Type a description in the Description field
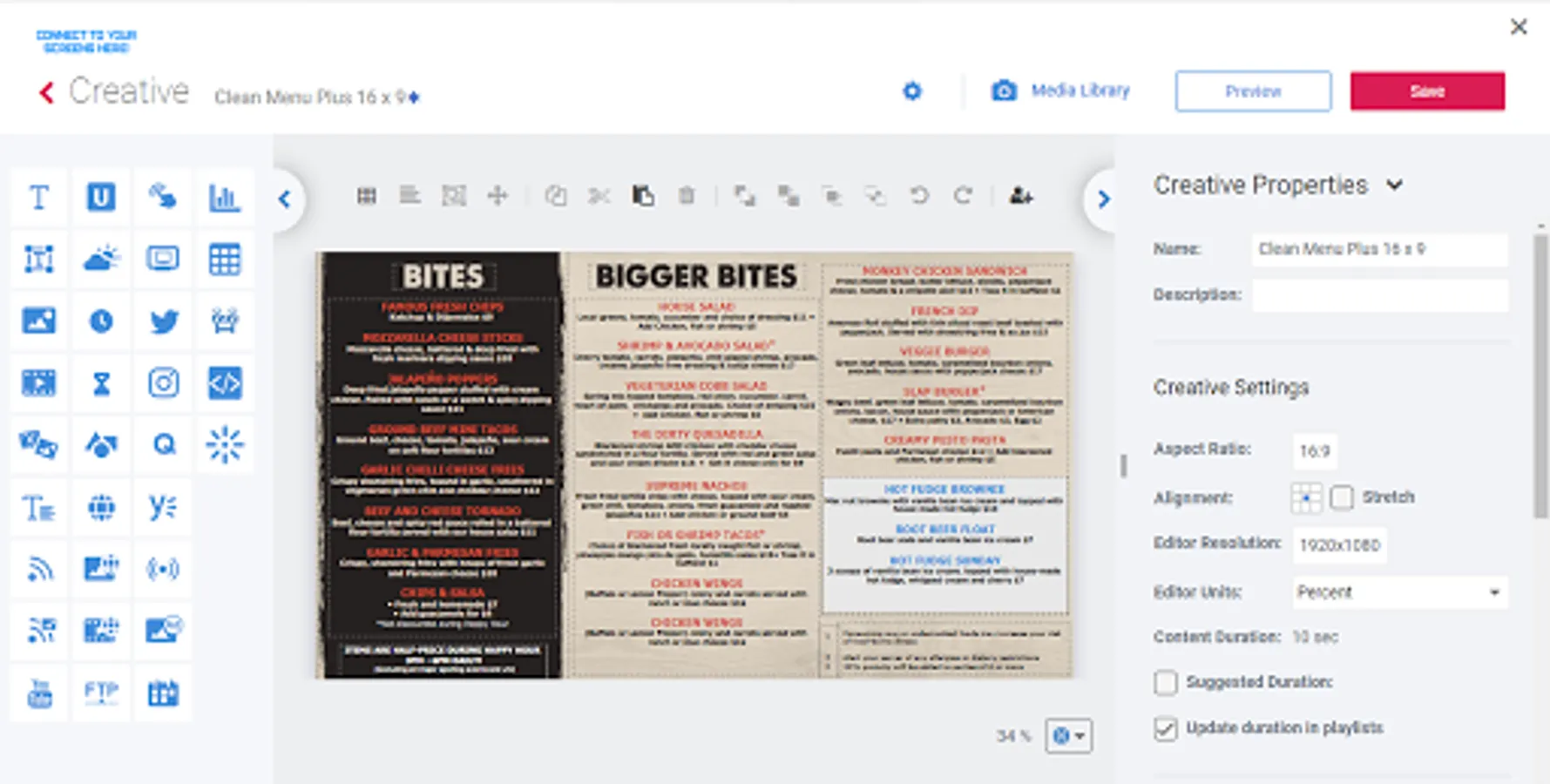 pos(1379,294)
